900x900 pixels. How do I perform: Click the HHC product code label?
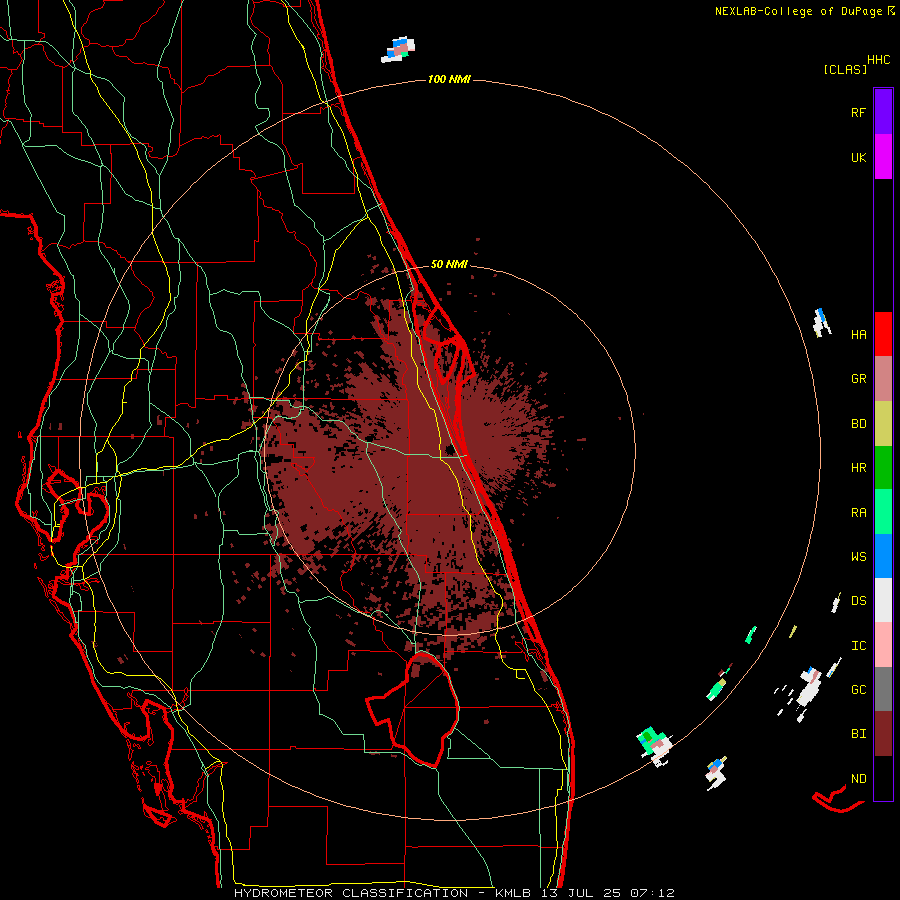pos(879,60)
